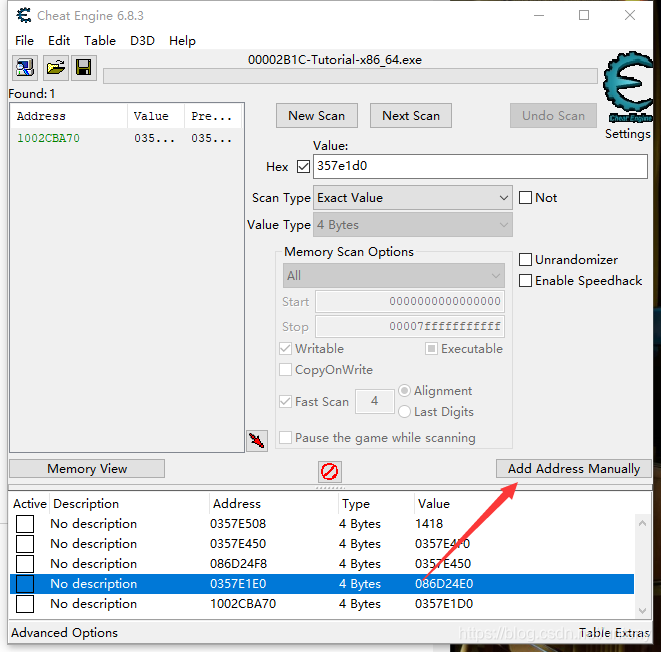The image size is (661, 652).
Task: Click the New Scan button
Action: click(x=317, y=115)
